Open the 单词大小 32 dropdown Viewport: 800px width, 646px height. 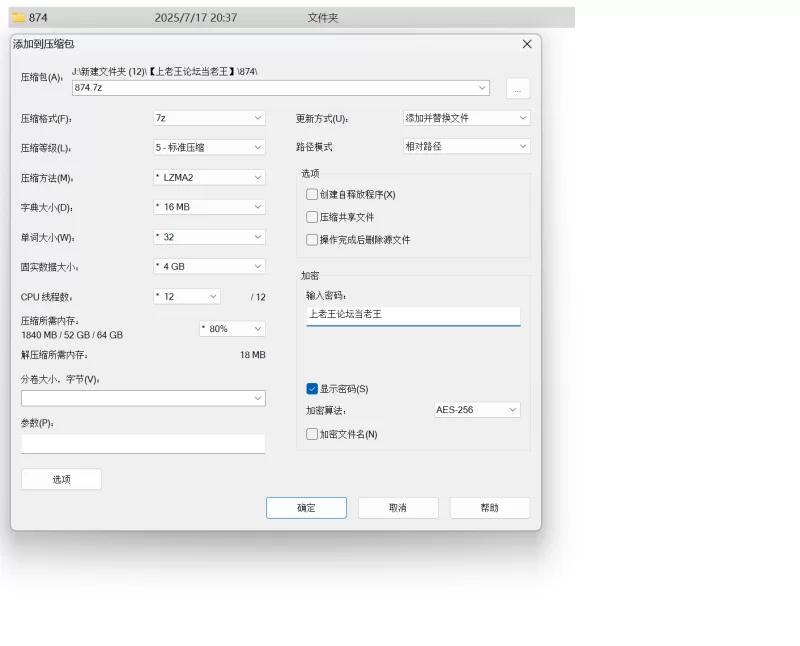(x=209, y=237)
